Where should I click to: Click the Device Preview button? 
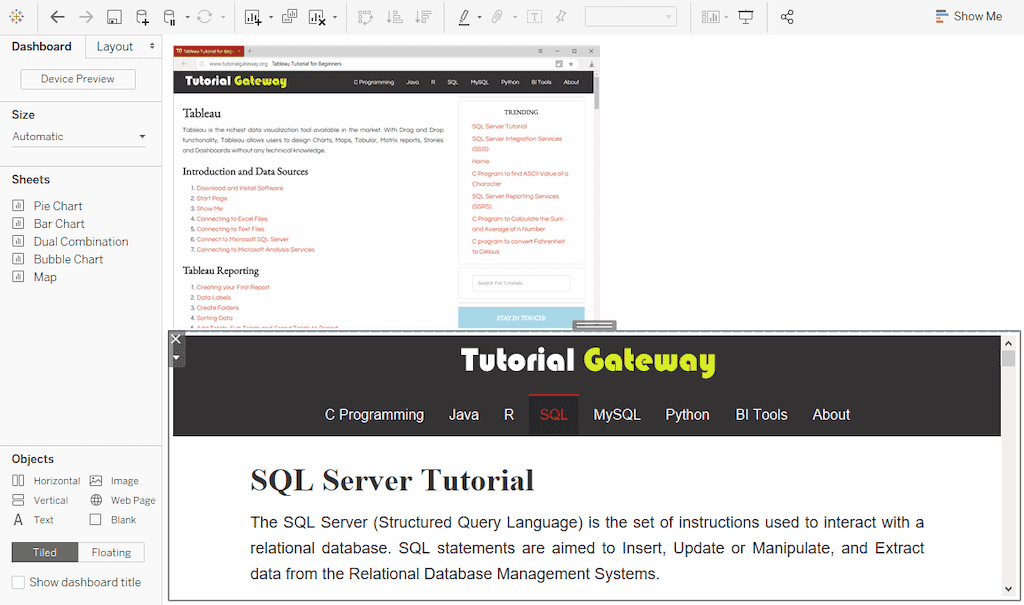pos(78,79)
